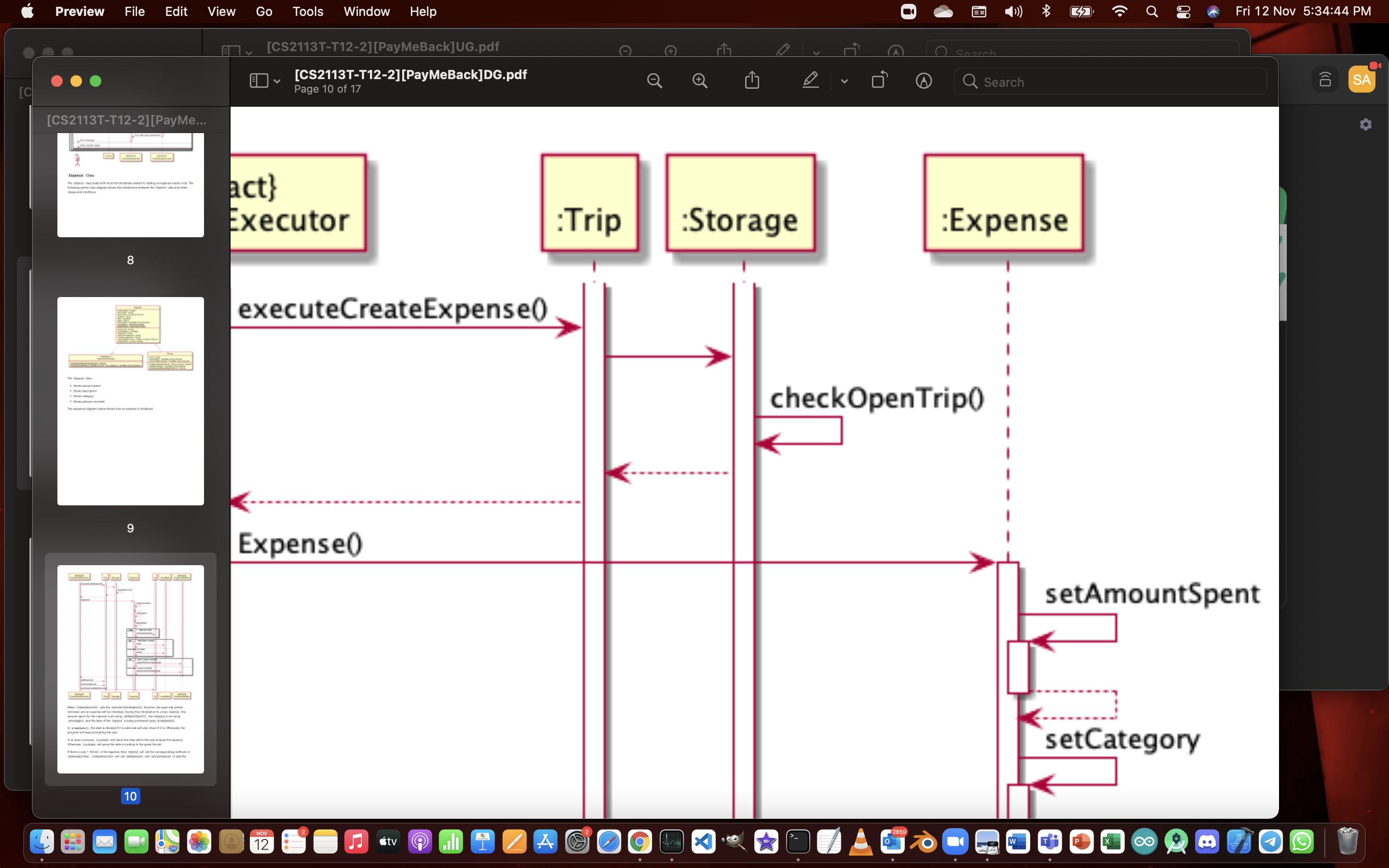1389x868 pixels.
Task: Select page 9 thumbnail
Action: (130, 401)
